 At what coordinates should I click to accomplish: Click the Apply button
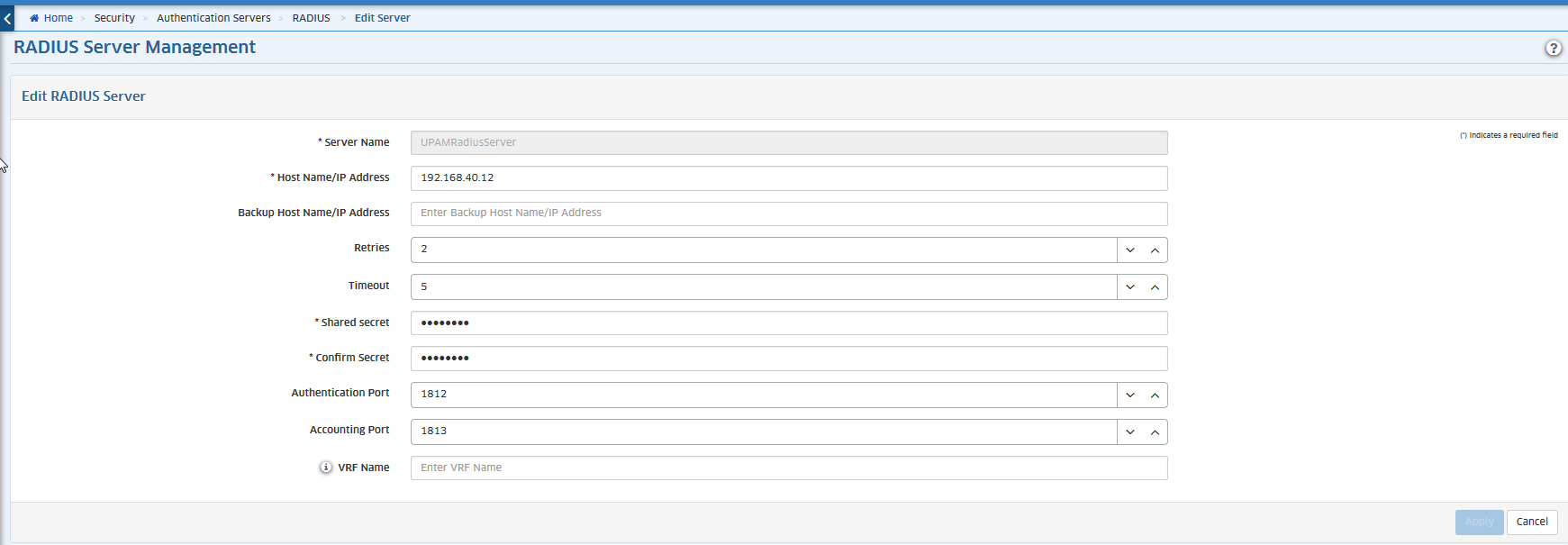tap(1479, 522)
